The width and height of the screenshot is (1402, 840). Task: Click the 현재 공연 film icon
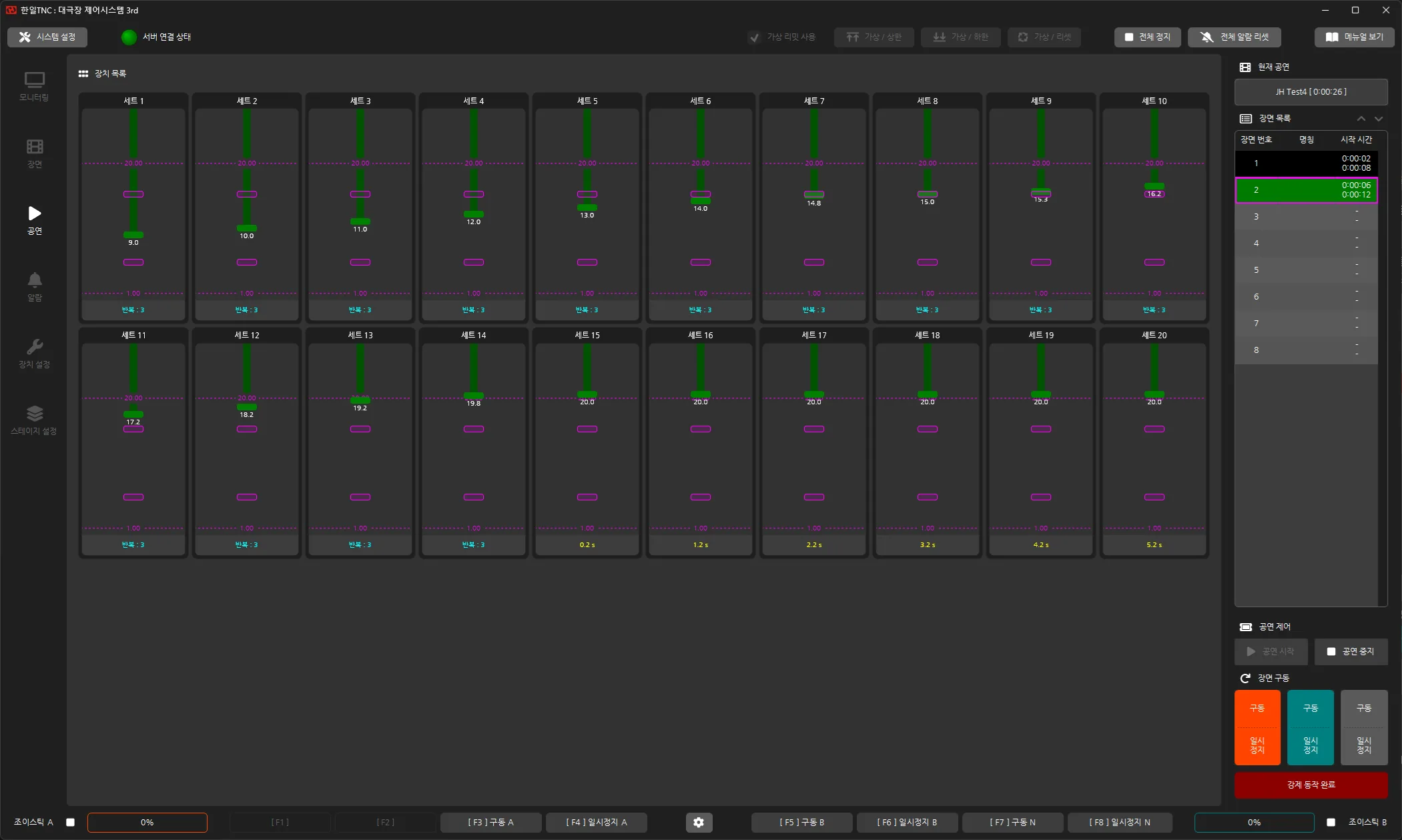click(x=1245, y=67)
